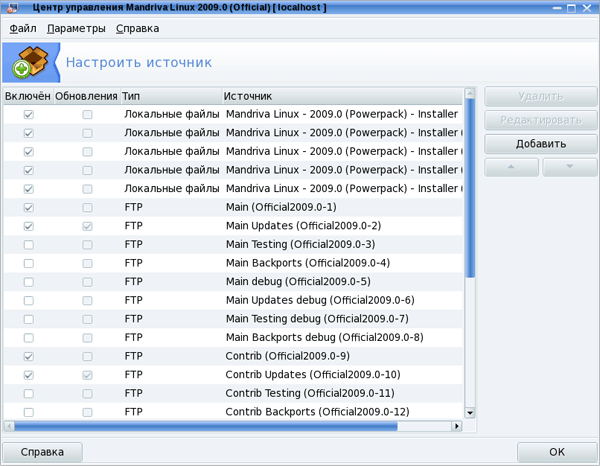
Task: Select the Main (Official2009.0-1) source name
Action: [281, 207]
